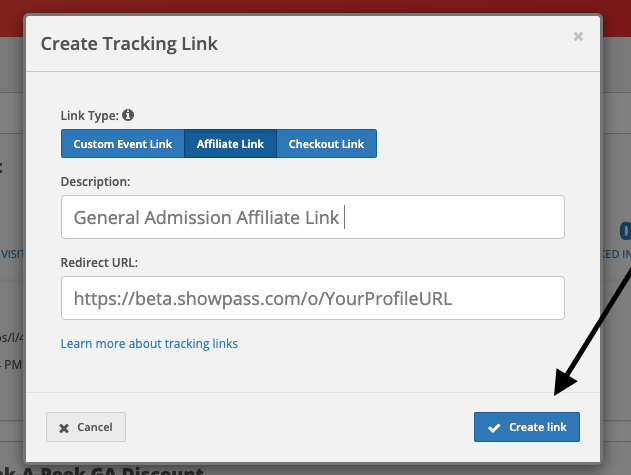Close the Create Tracking Link dialog
This screenshot has height=475, width=631.
click(x=578, y=37)
